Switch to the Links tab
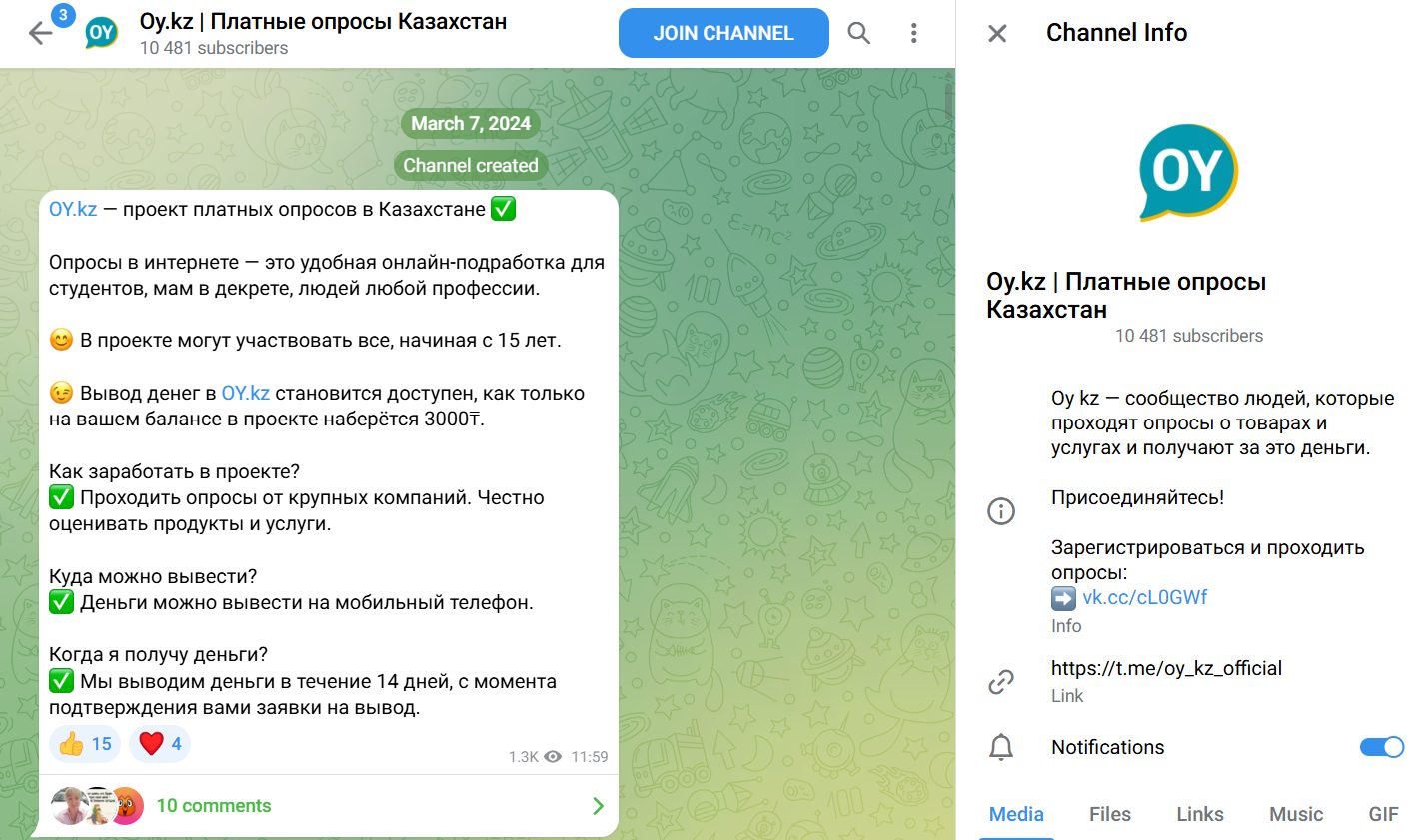 pyautogui.click(x=1199, y=814)
